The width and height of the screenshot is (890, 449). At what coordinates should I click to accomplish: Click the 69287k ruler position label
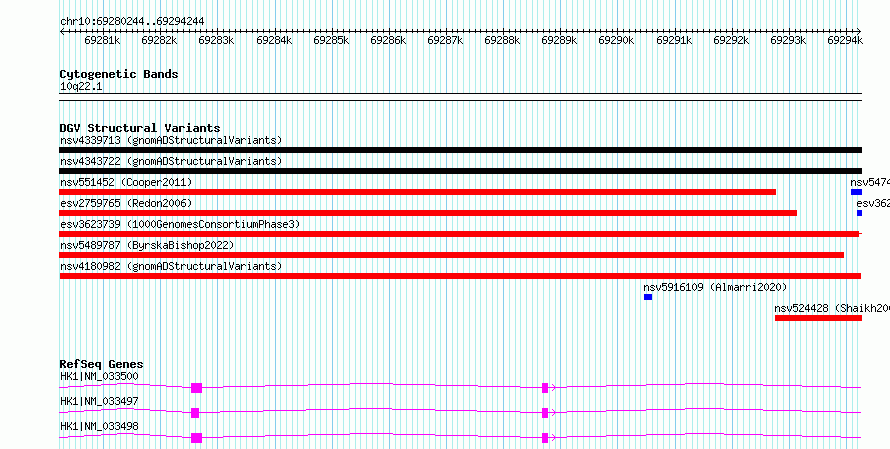[x=445, y=40]
